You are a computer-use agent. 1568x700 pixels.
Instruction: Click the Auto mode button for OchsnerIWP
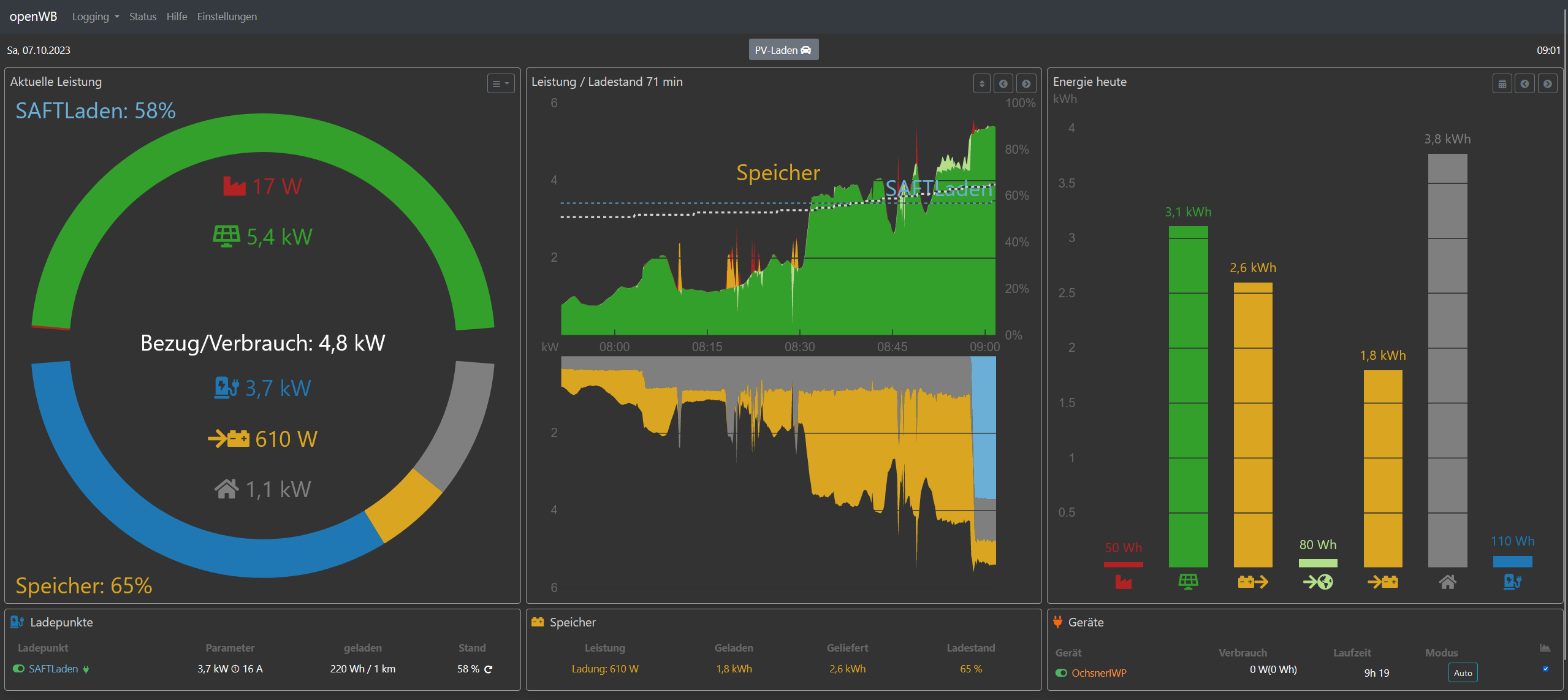click(1463, 672)
